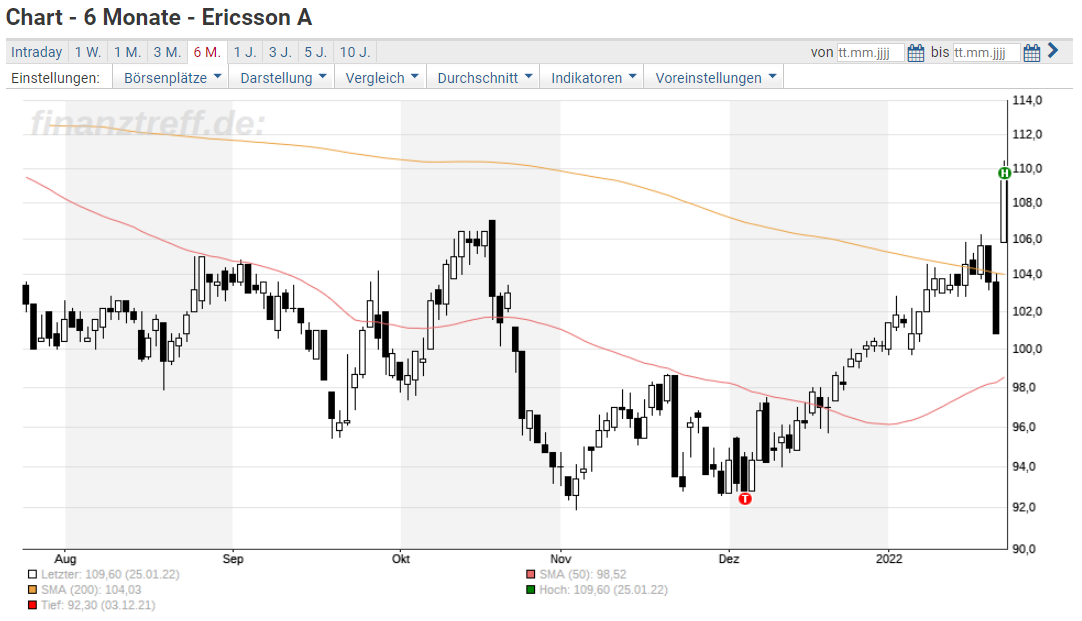Click the 'Nov' x-axis label

pyautogui.click(x=561, y=559)
